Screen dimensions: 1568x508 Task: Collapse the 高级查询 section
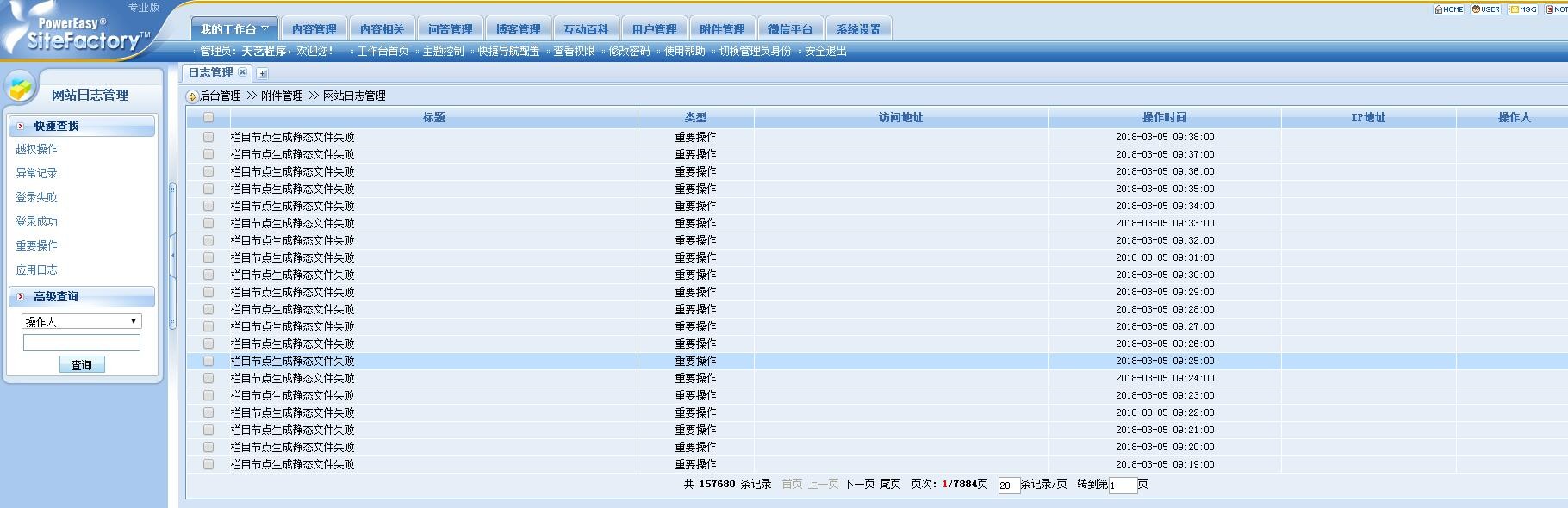click(21, 296)
